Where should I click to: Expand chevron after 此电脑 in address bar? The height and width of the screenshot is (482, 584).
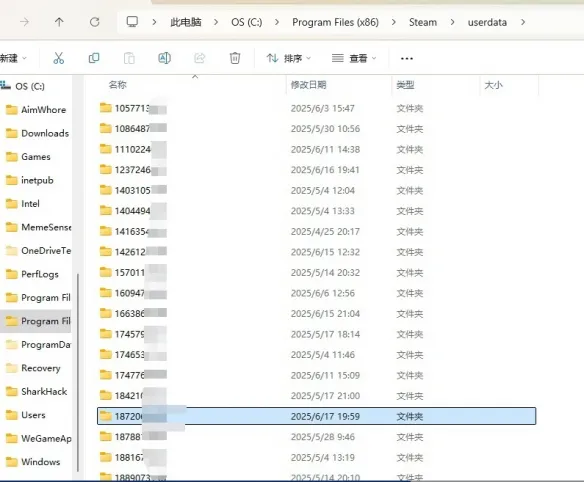point(216,22)
